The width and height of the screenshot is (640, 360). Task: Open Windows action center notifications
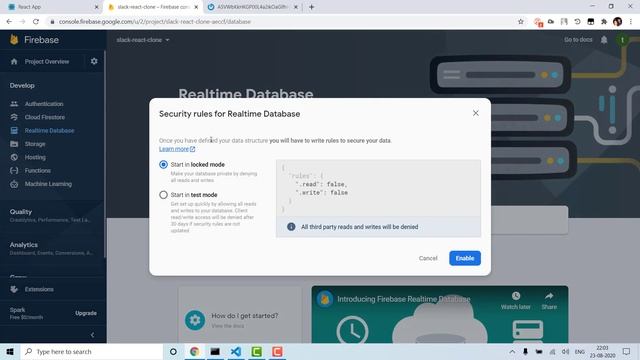coord(626,351)
